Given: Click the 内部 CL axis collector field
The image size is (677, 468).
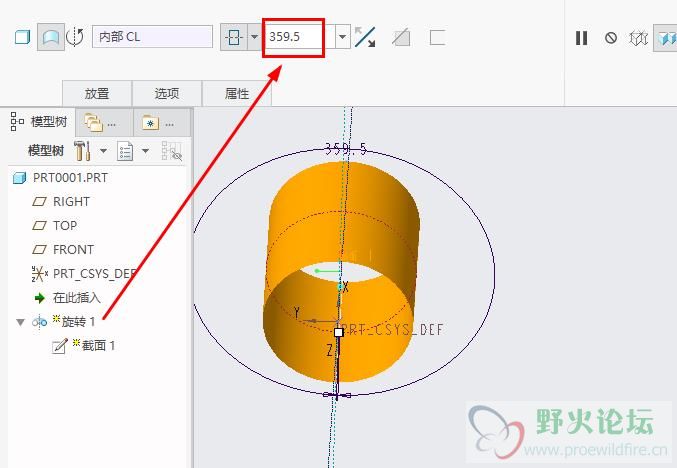Looking at the screenshot, I should click(152, 37).
